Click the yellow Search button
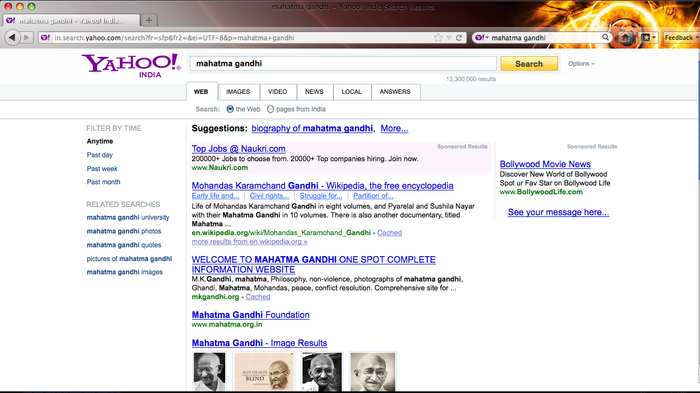Image resolution: width=700 pixels, height=393 pixels. [529, 63]
